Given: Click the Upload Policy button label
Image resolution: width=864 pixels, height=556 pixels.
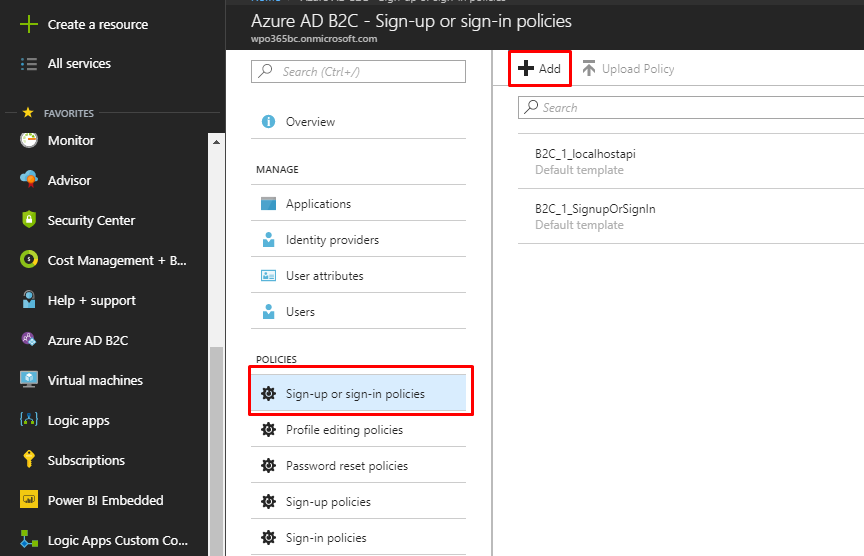Looking at the screenshot, I should click(x=638, y=69).
